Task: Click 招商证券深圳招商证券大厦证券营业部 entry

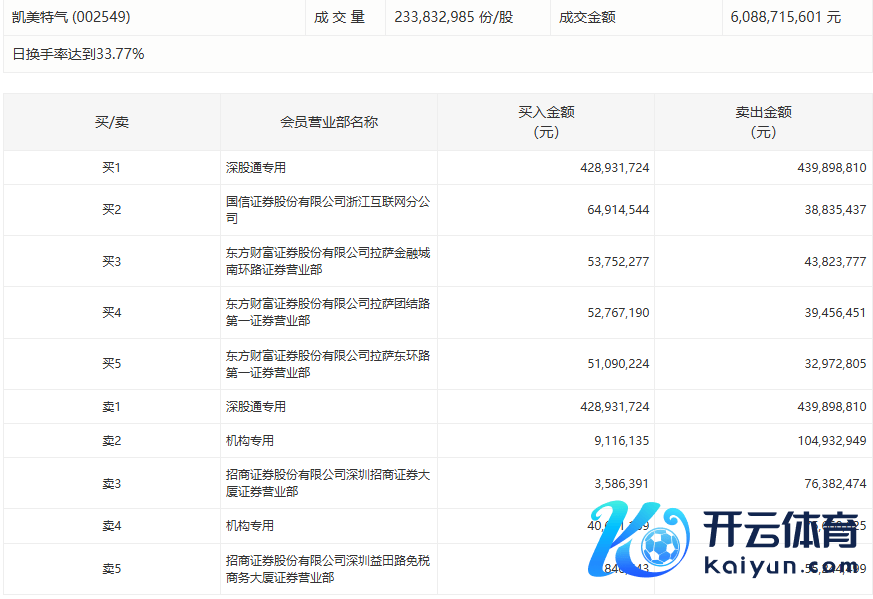Action: (x=327, y=484)
